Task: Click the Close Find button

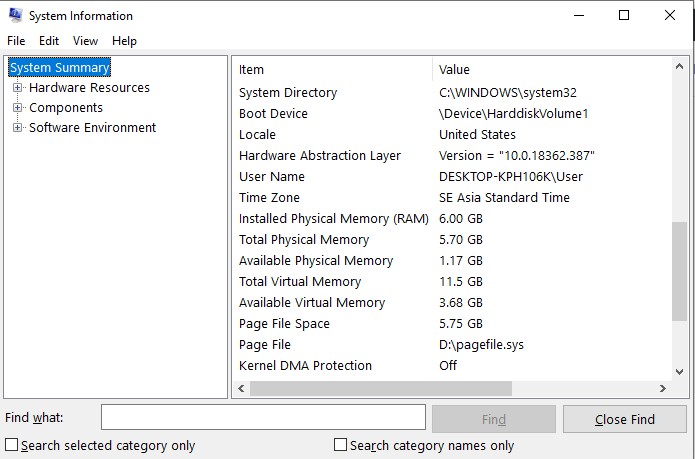Action: pyautogui.click(x=625, y=419)
